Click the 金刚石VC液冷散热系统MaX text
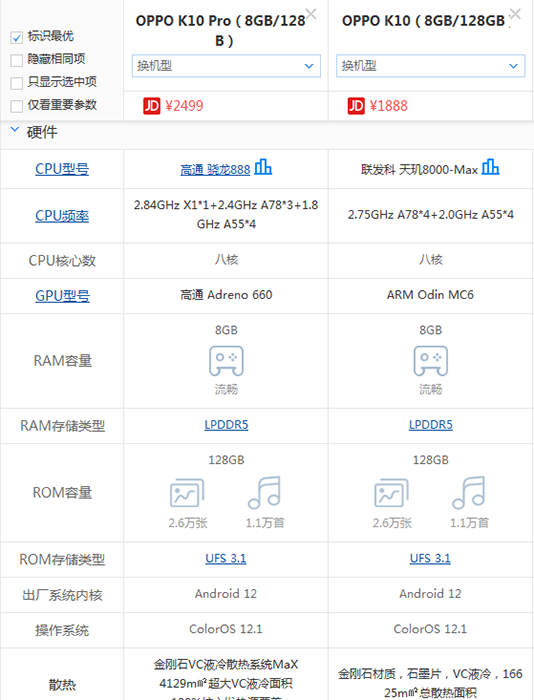 226,664
